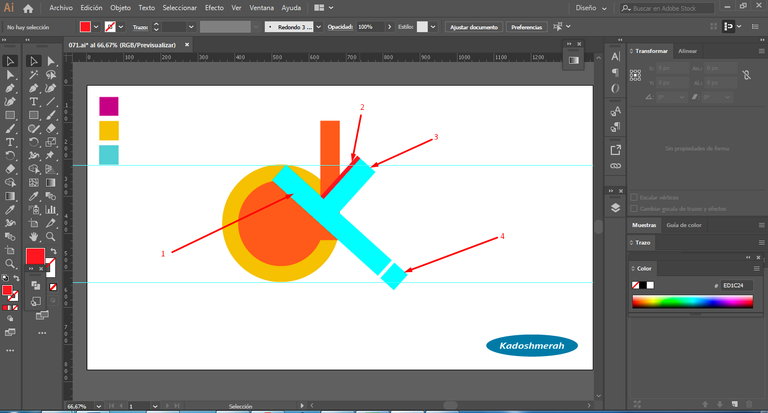Select the Column Graph tool
768x413 pixels.
(50, 210)
